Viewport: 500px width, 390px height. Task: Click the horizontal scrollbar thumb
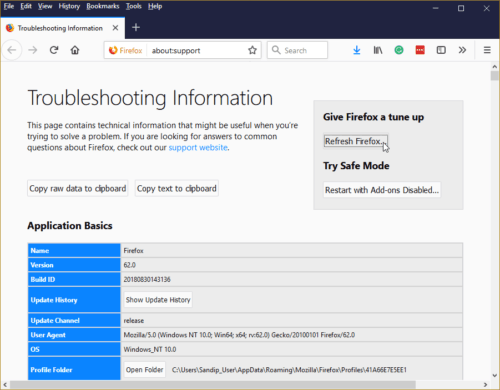[213, 384]
